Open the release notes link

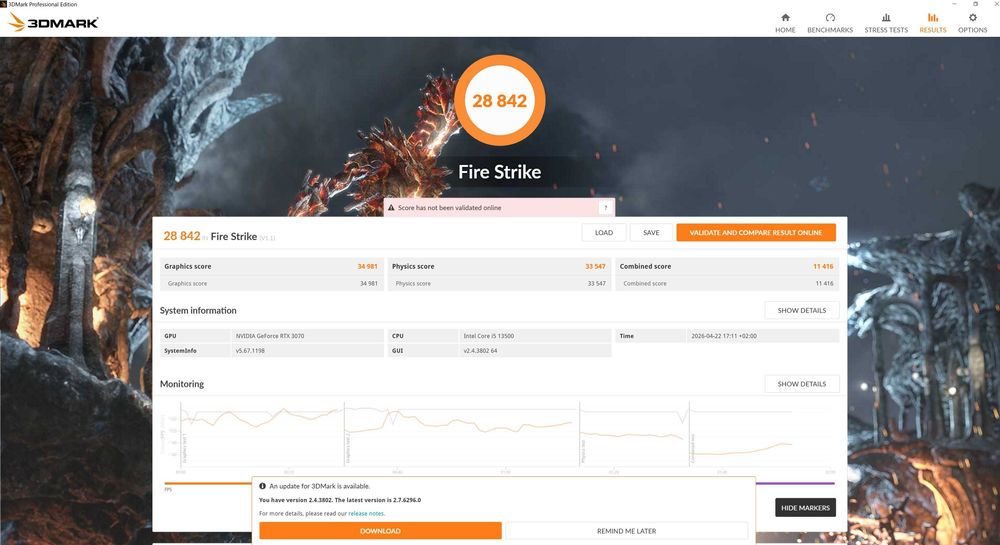[366, 514]
